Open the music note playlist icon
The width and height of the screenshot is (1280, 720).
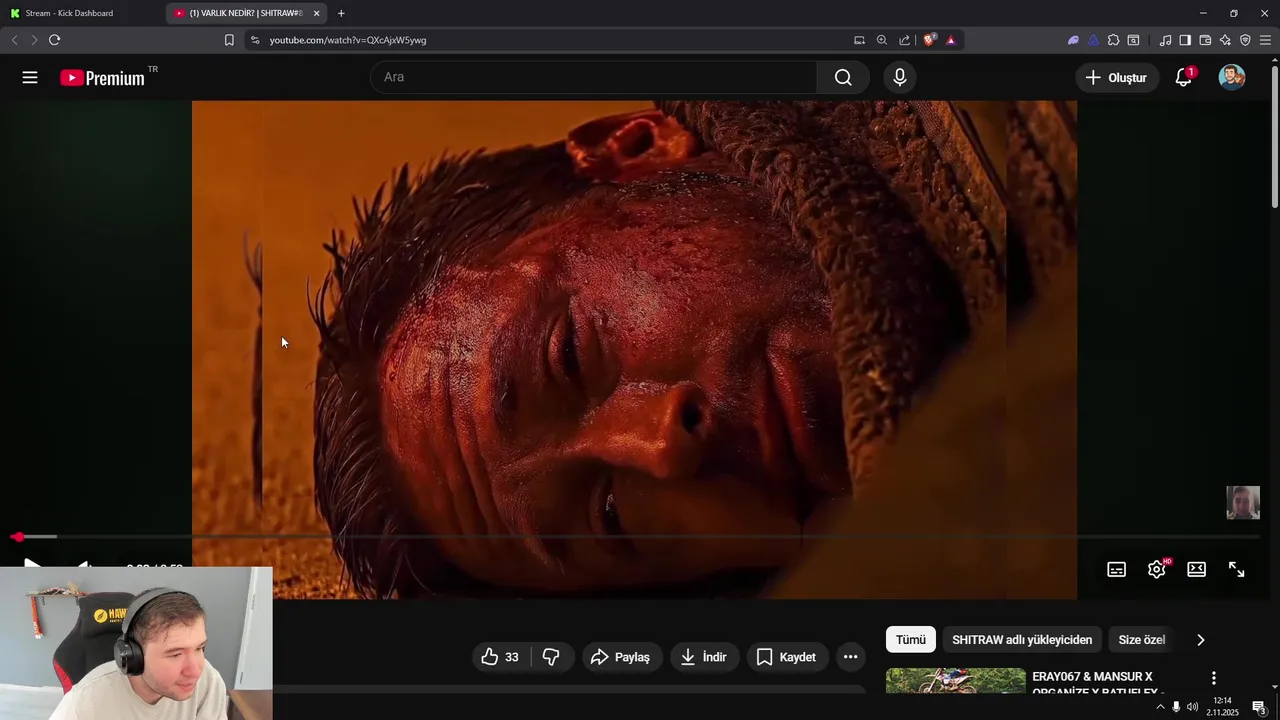pos(1165,40)
